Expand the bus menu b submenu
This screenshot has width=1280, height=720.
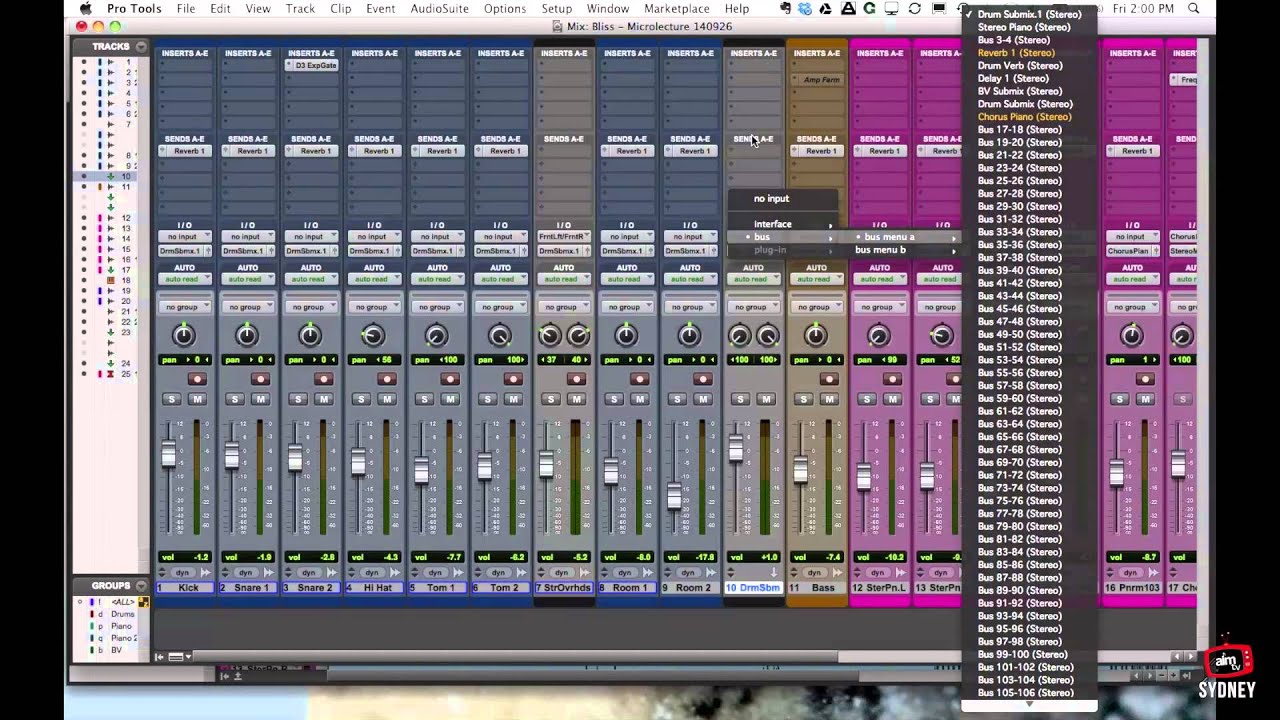coord(905,250)
